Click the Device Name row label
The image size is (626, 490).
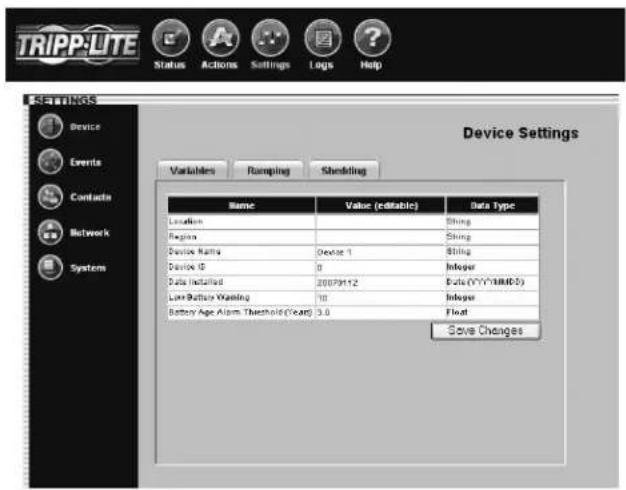pos(194,252)
